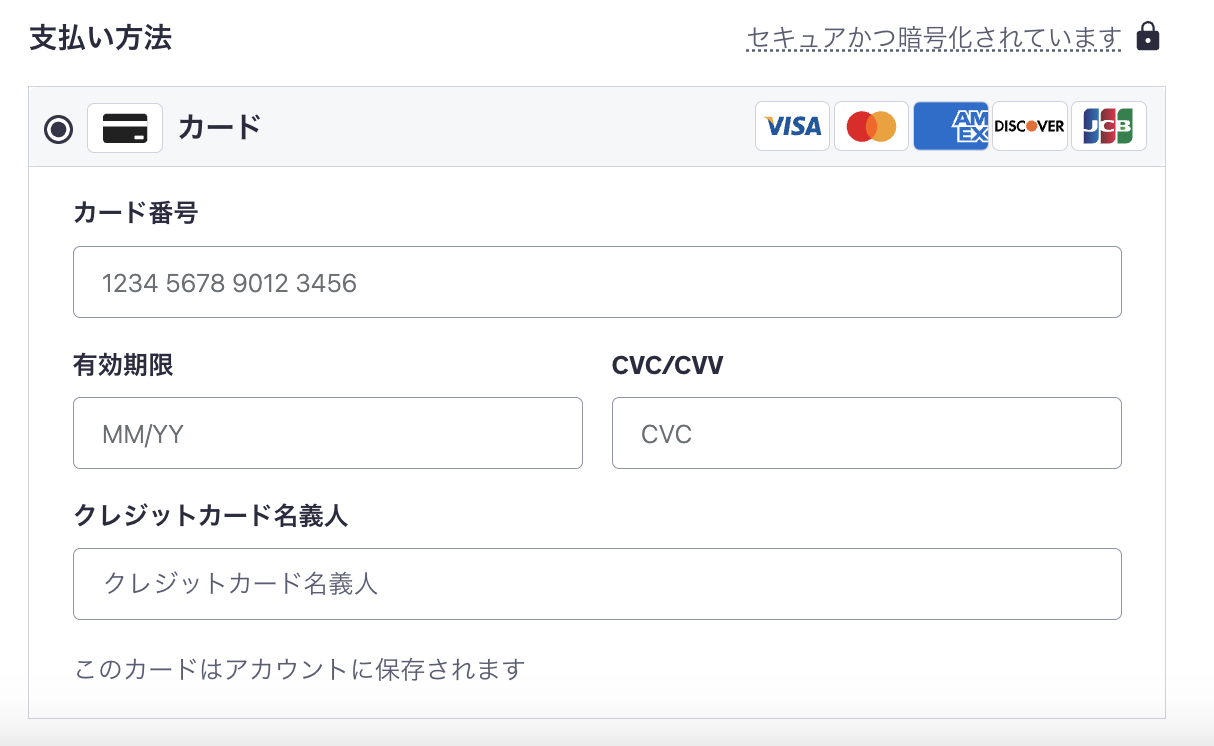Click the Mastercard logo
Screen dimensions: 1214x746
tap(871, 126)
